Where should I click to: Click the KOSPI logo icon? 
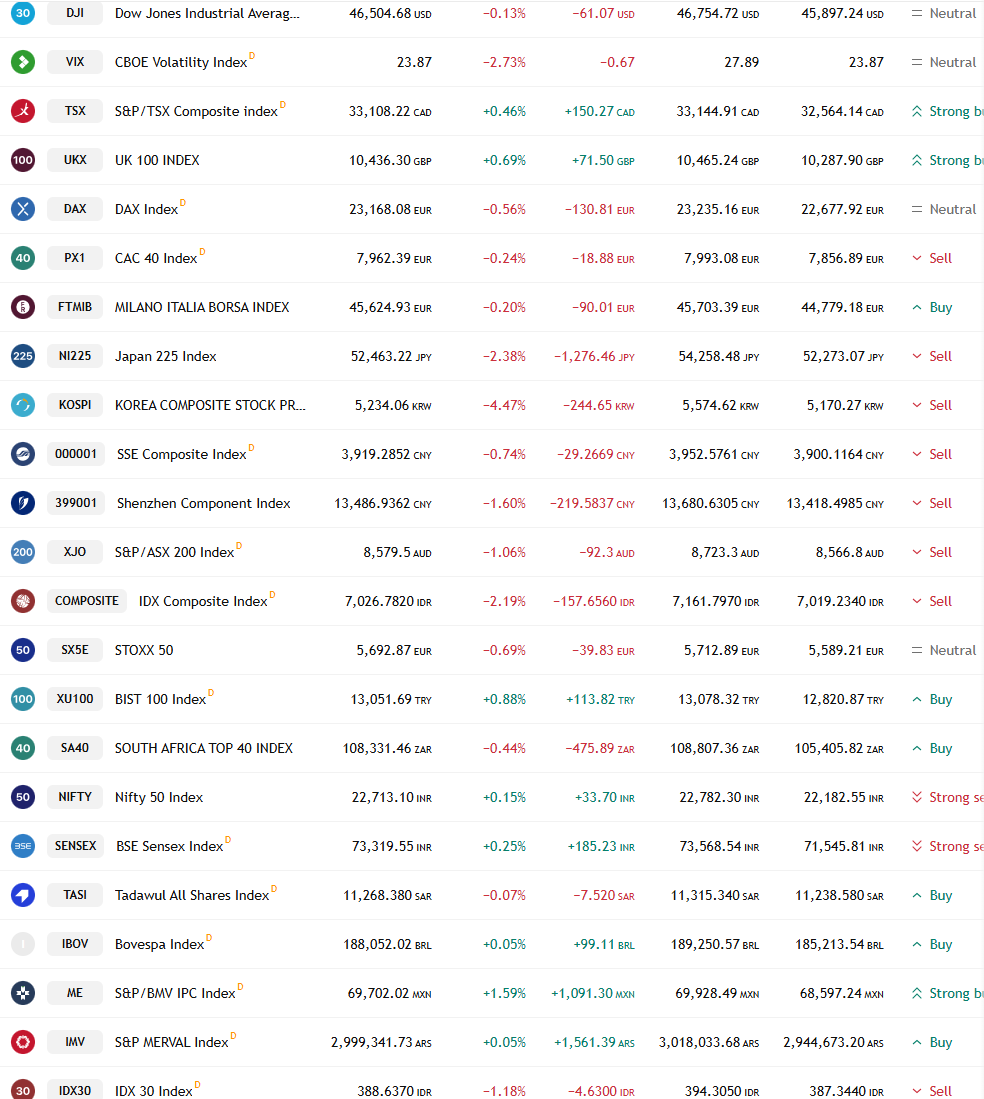[x=22, y=405]
